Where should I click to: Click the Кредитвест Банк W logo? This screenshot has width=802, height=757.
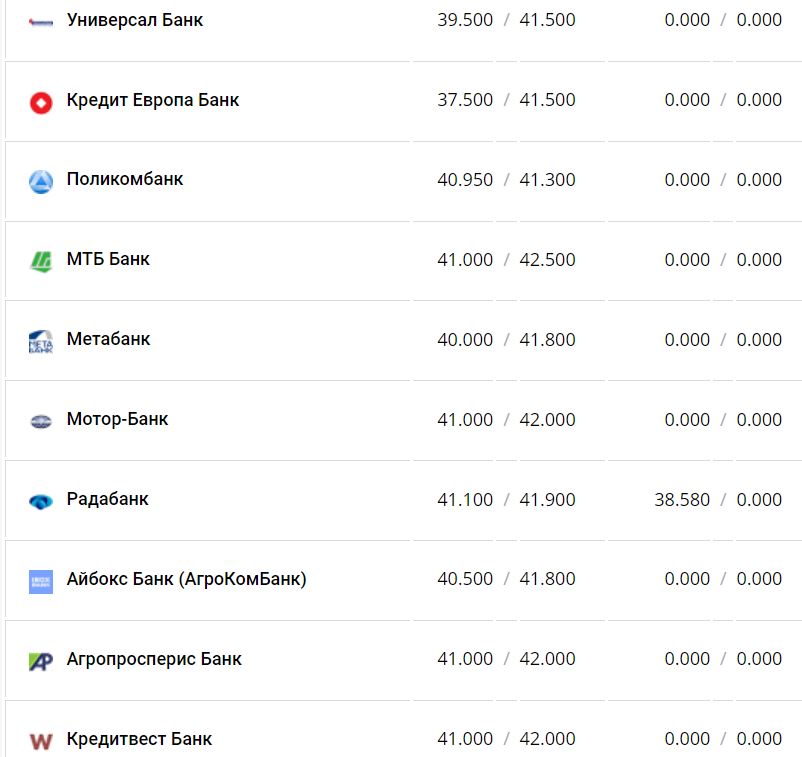[41, 741]
